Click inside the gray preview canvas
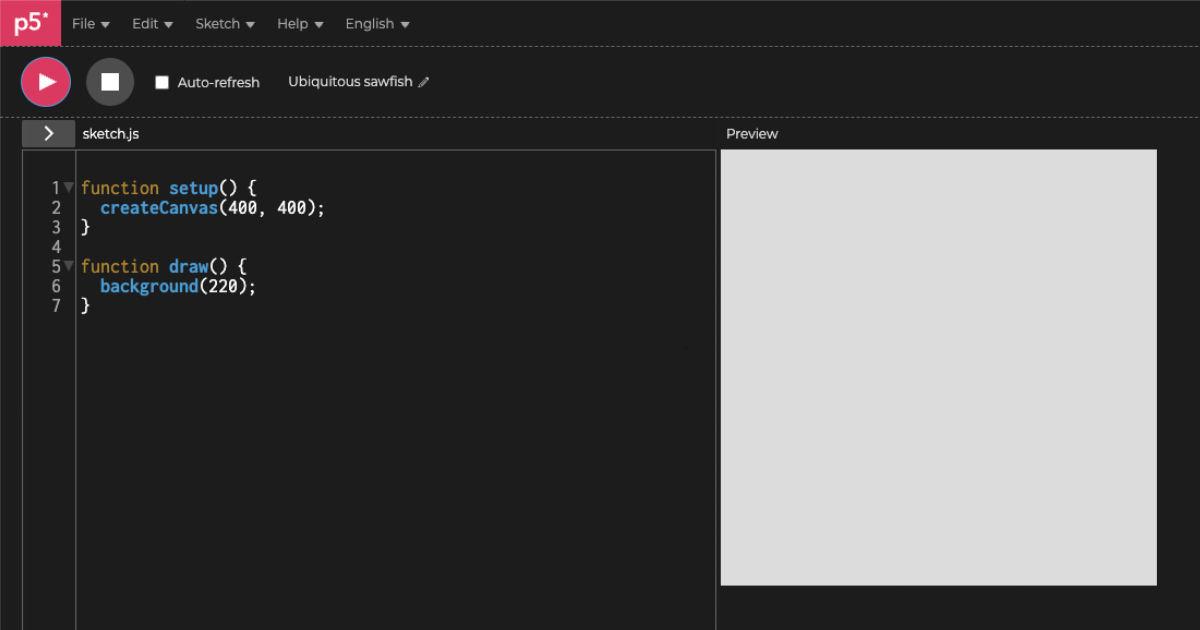 [x=939, y=367]
